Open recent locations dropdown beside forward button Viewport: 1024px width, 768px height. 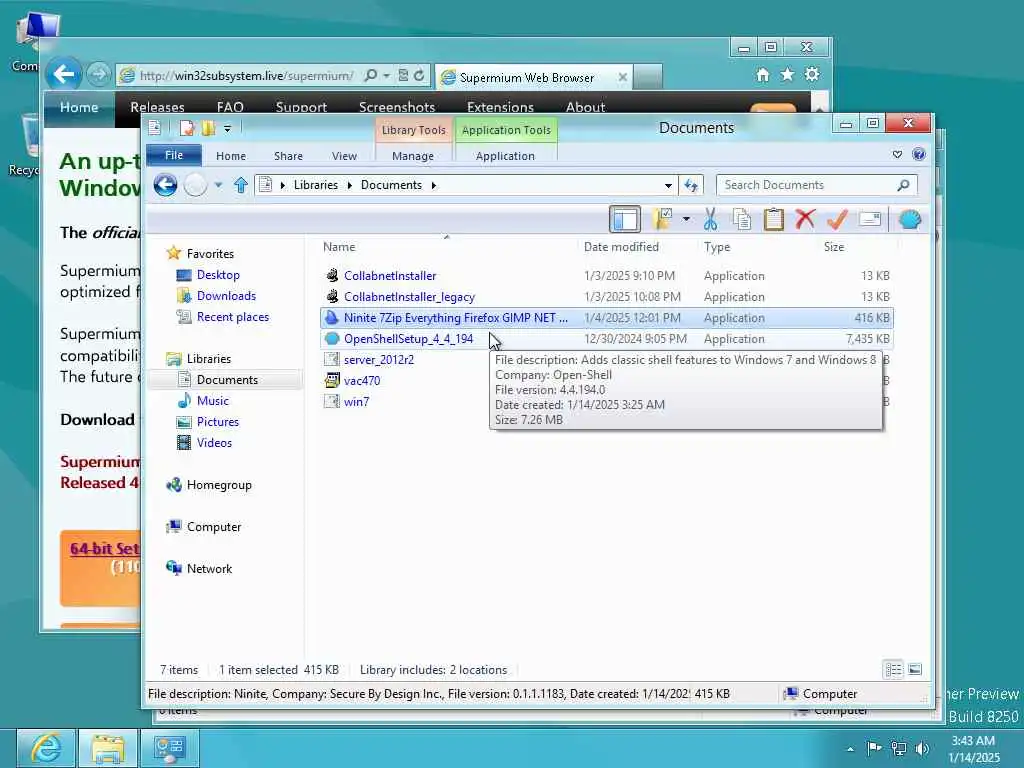pos(218,185)
